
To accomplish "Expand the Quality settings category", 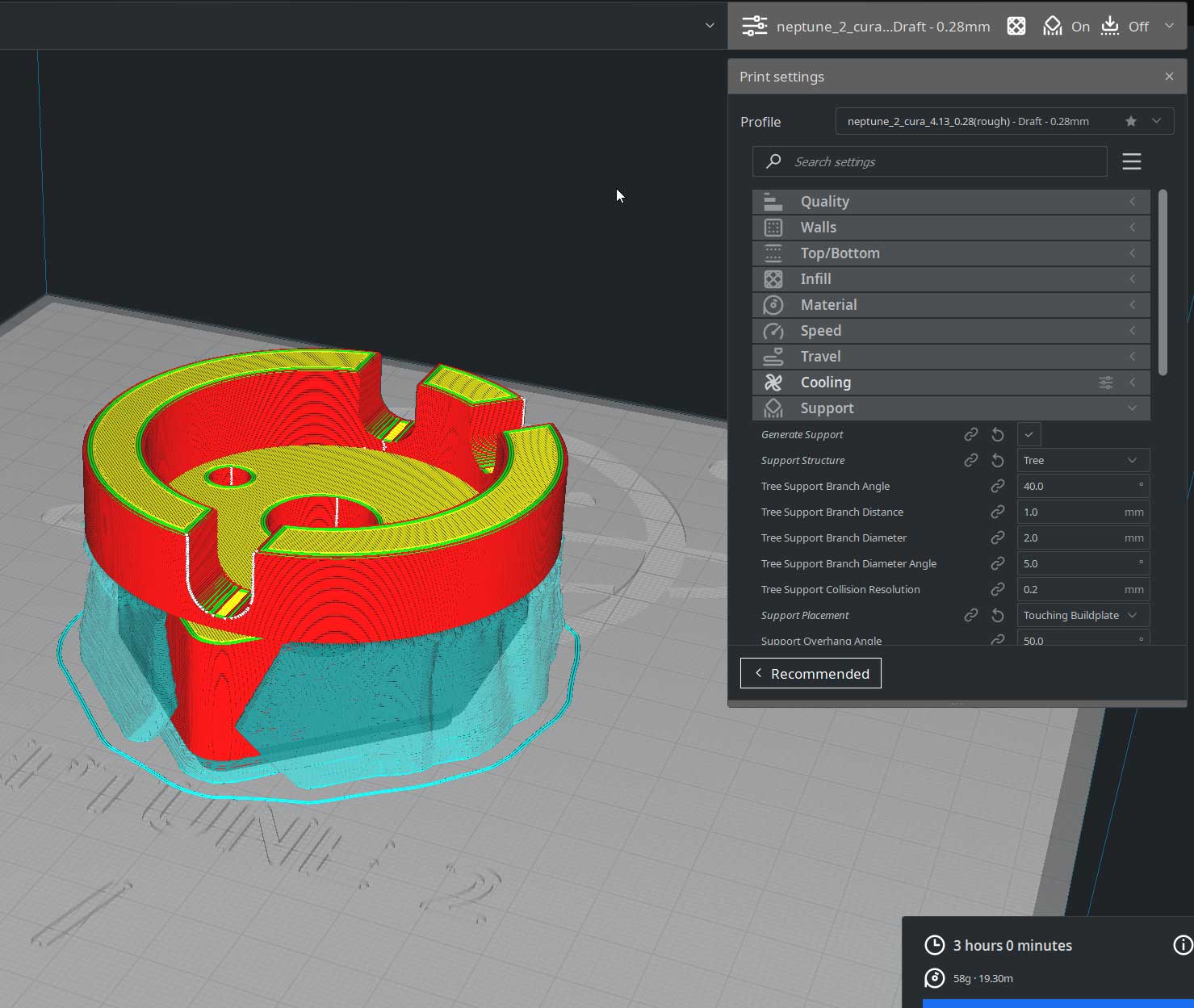I will coord(951,202).
